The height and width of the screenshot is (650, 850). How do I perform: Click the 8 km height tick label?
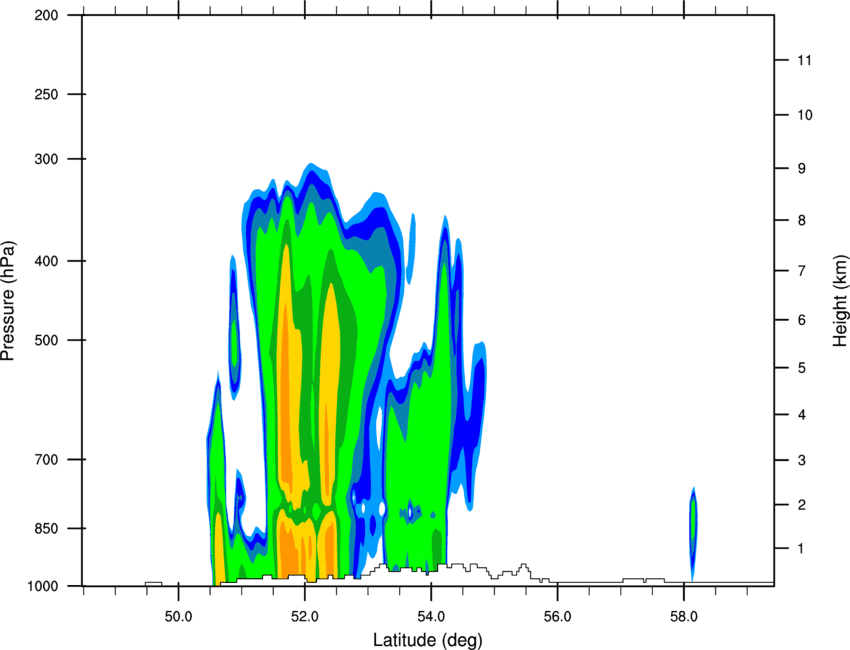point(802,220)
